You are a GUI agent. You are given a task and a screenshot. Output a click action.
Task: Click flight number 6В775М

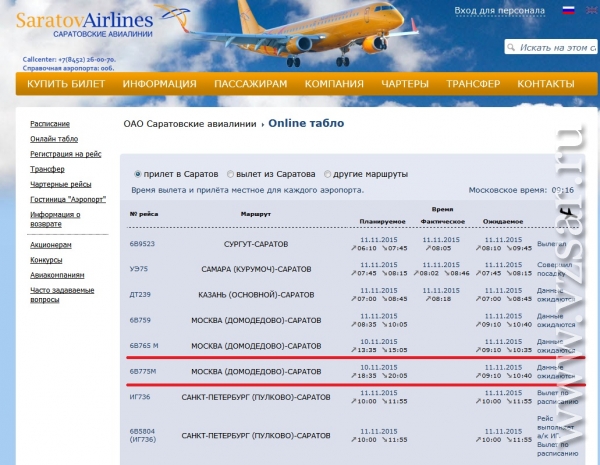143,372
